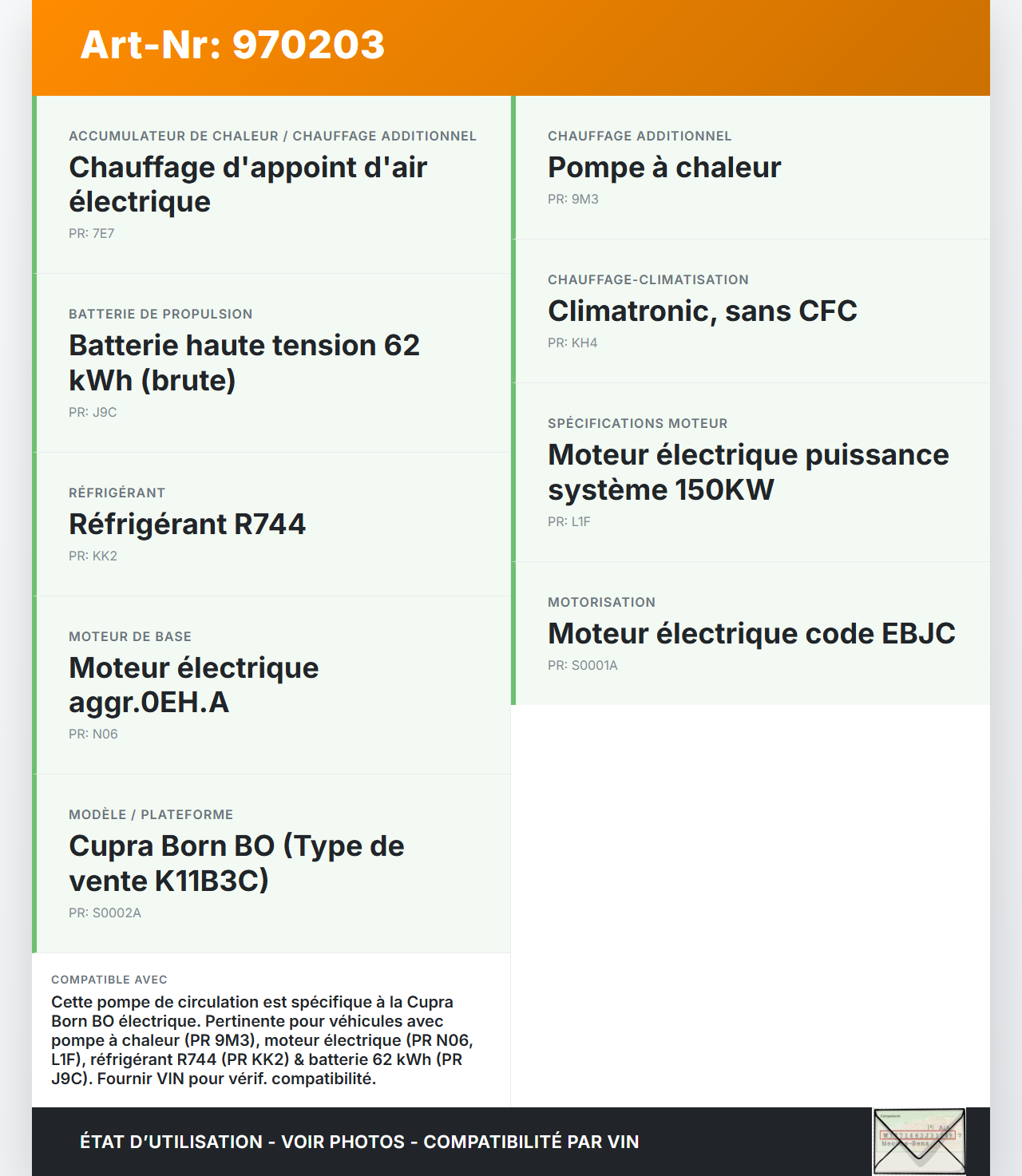This screenshot has height=1176, width=1022.
Task: Click the PR: J9C code label
Action: pyautogui.click(x=93, y=412)
